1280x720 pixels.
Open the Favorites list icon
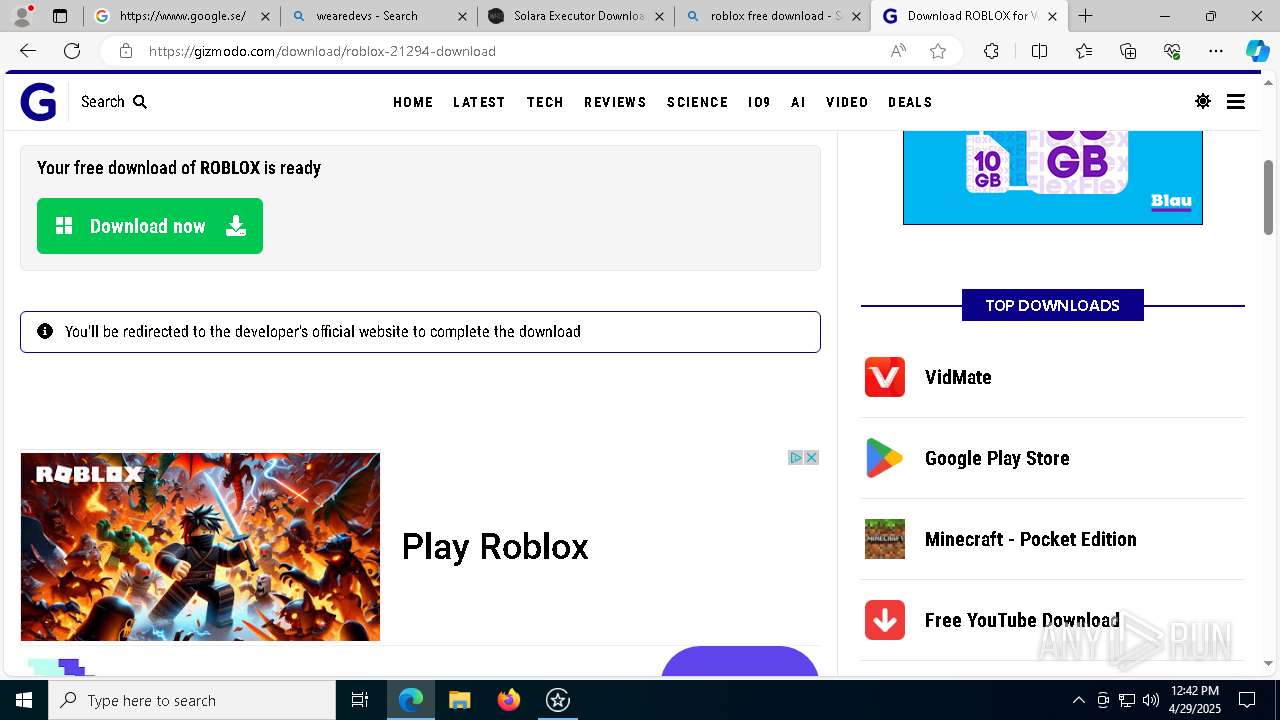click(1084, 51)
